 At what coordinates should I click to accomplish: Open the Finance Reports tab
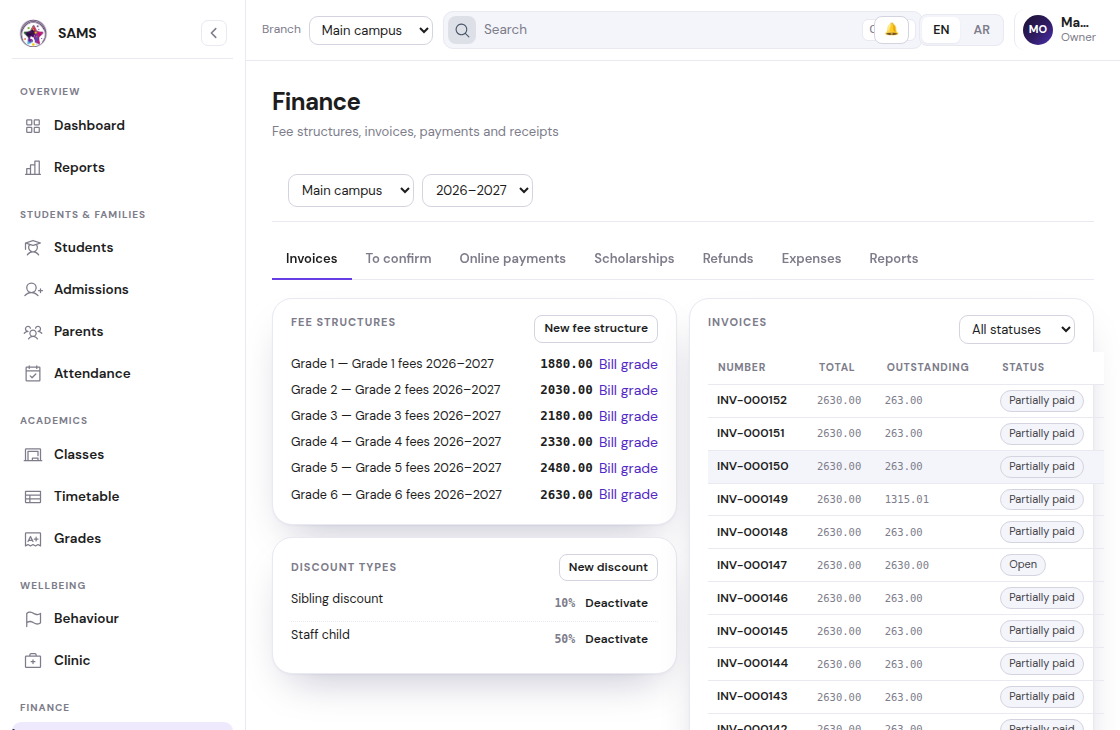(894, 259)
